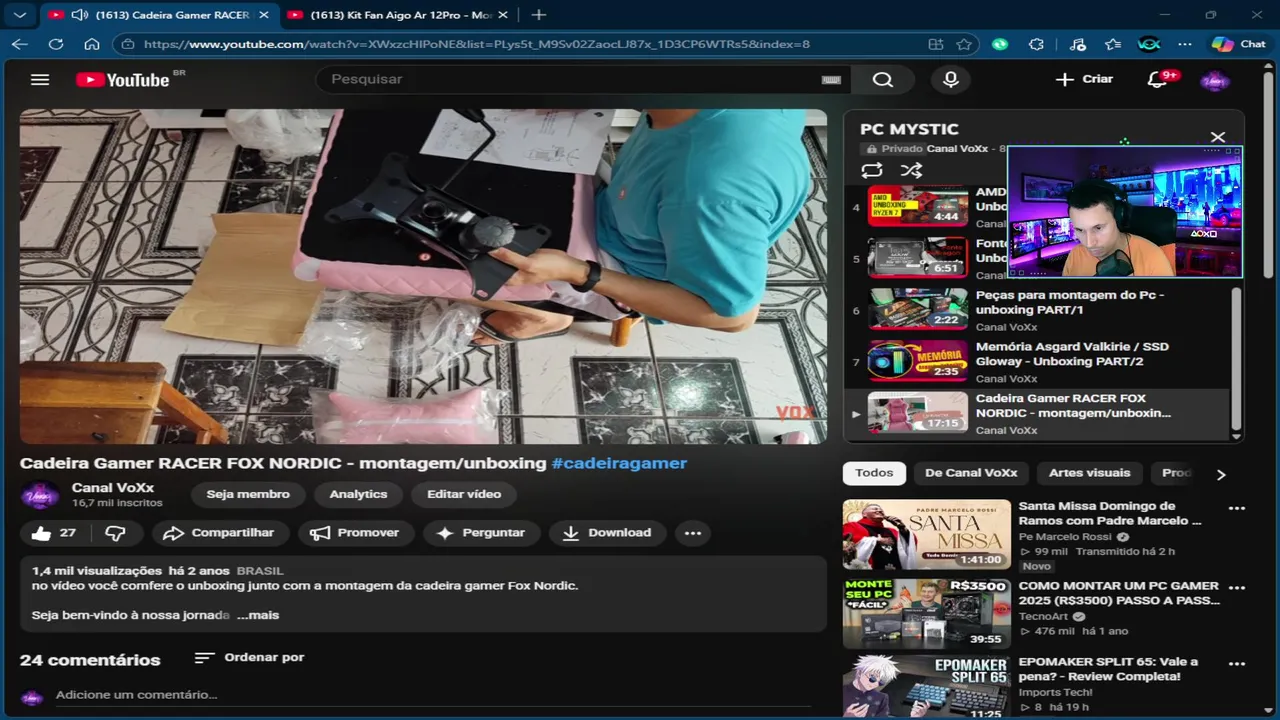Click the magnifier search button

(883, 80)
